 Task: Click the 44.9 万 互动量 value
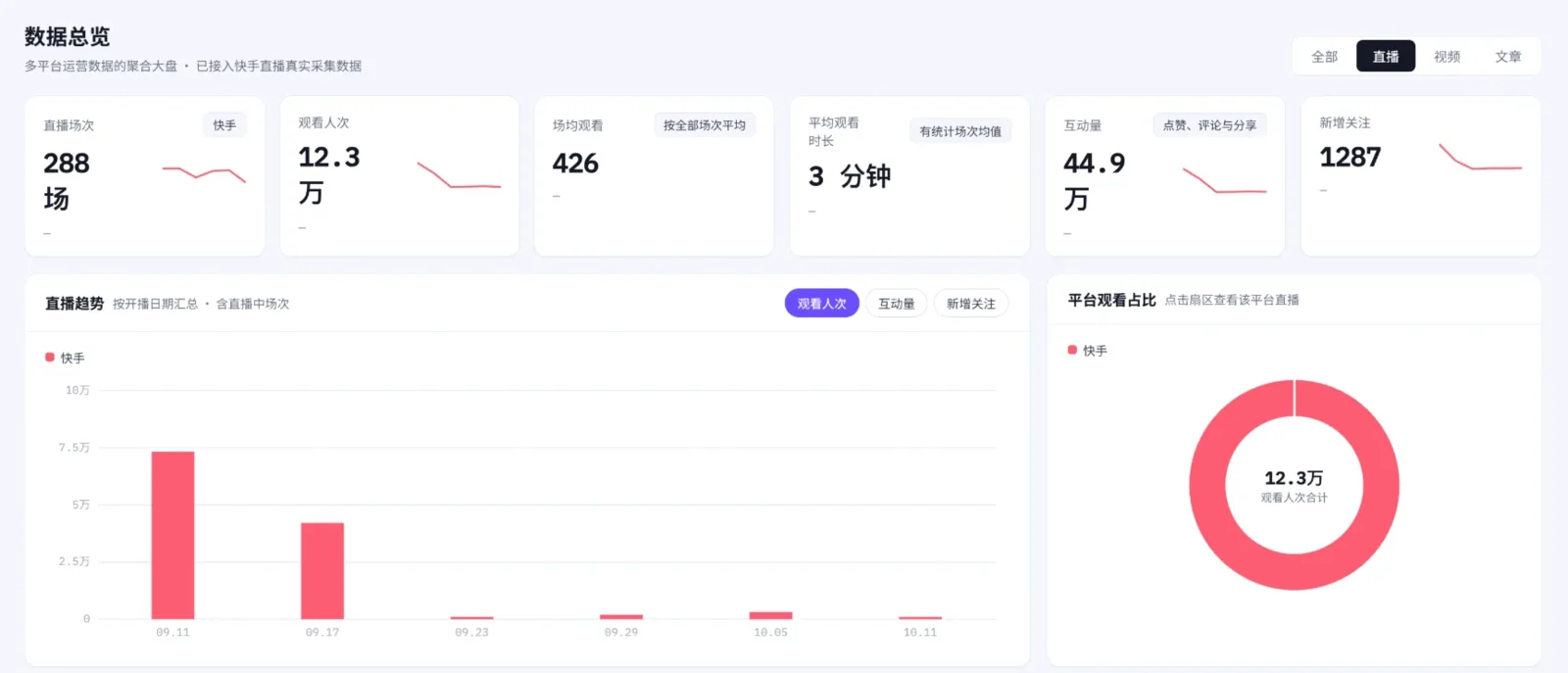click(1094, 181)
